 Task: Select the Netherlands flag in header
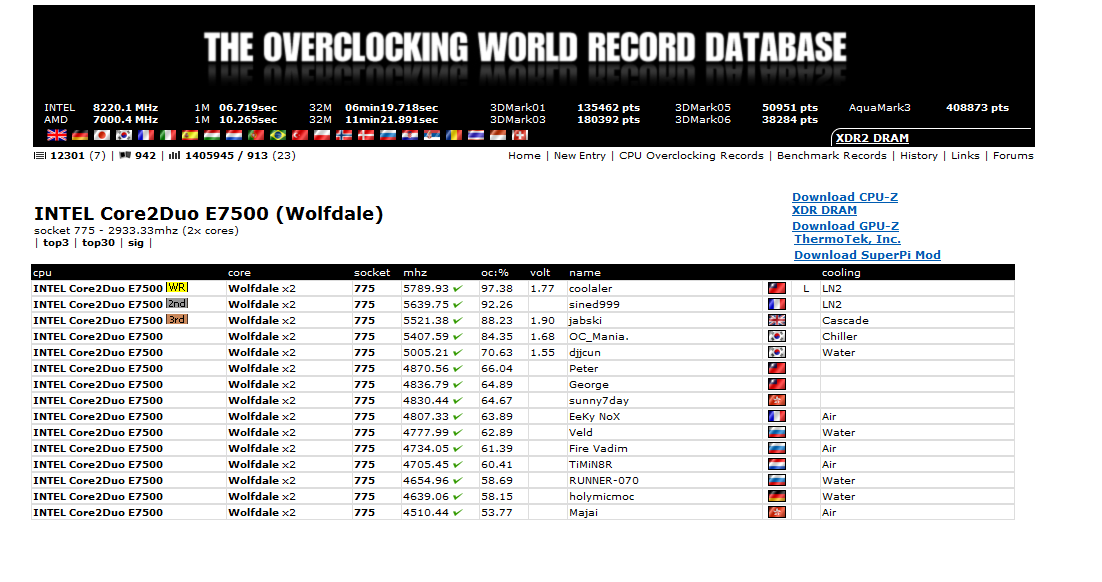point(234,135)
